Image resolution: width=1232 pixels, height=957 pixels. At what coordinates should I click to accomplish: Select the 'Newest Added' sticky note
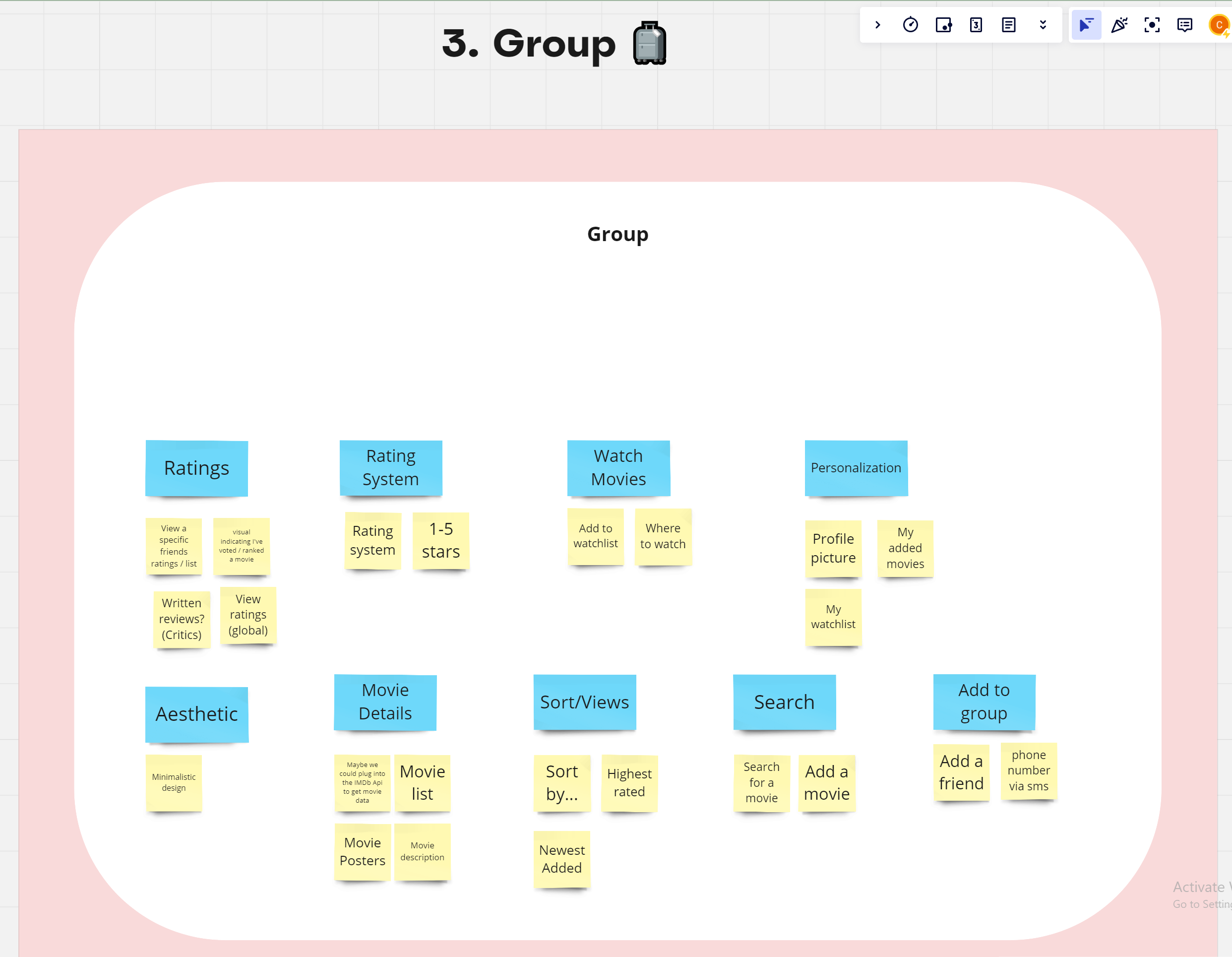coord(561,859)
